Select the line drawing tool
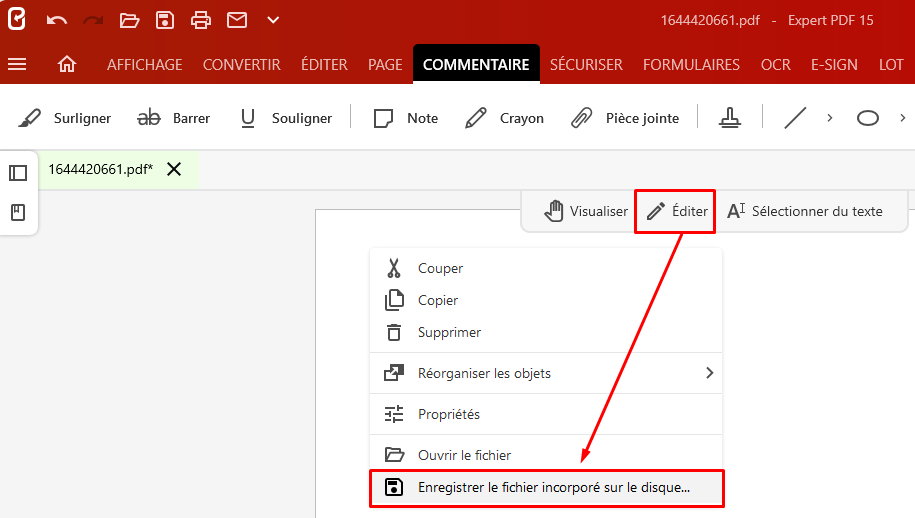This screenshot has height=518, width=915. (x=795, y=118)
